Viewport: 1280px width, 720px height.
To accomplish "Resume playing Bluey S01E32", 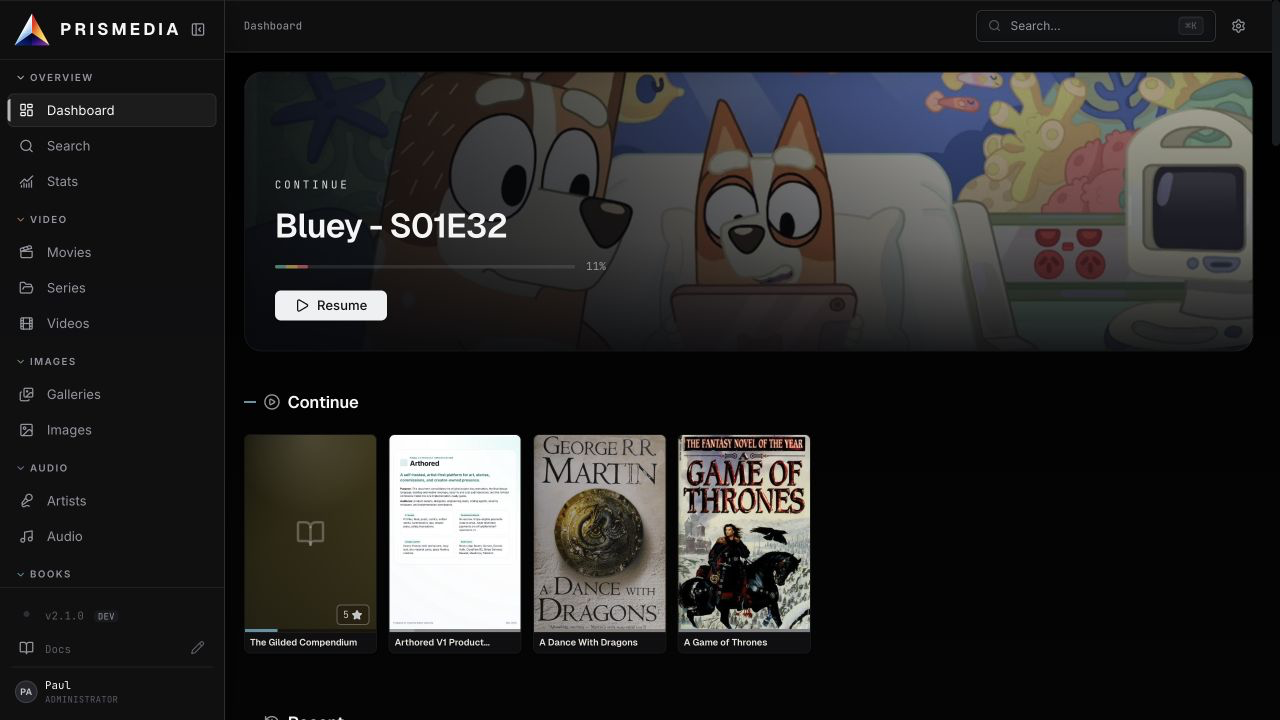I will click(x=331, y=305).
